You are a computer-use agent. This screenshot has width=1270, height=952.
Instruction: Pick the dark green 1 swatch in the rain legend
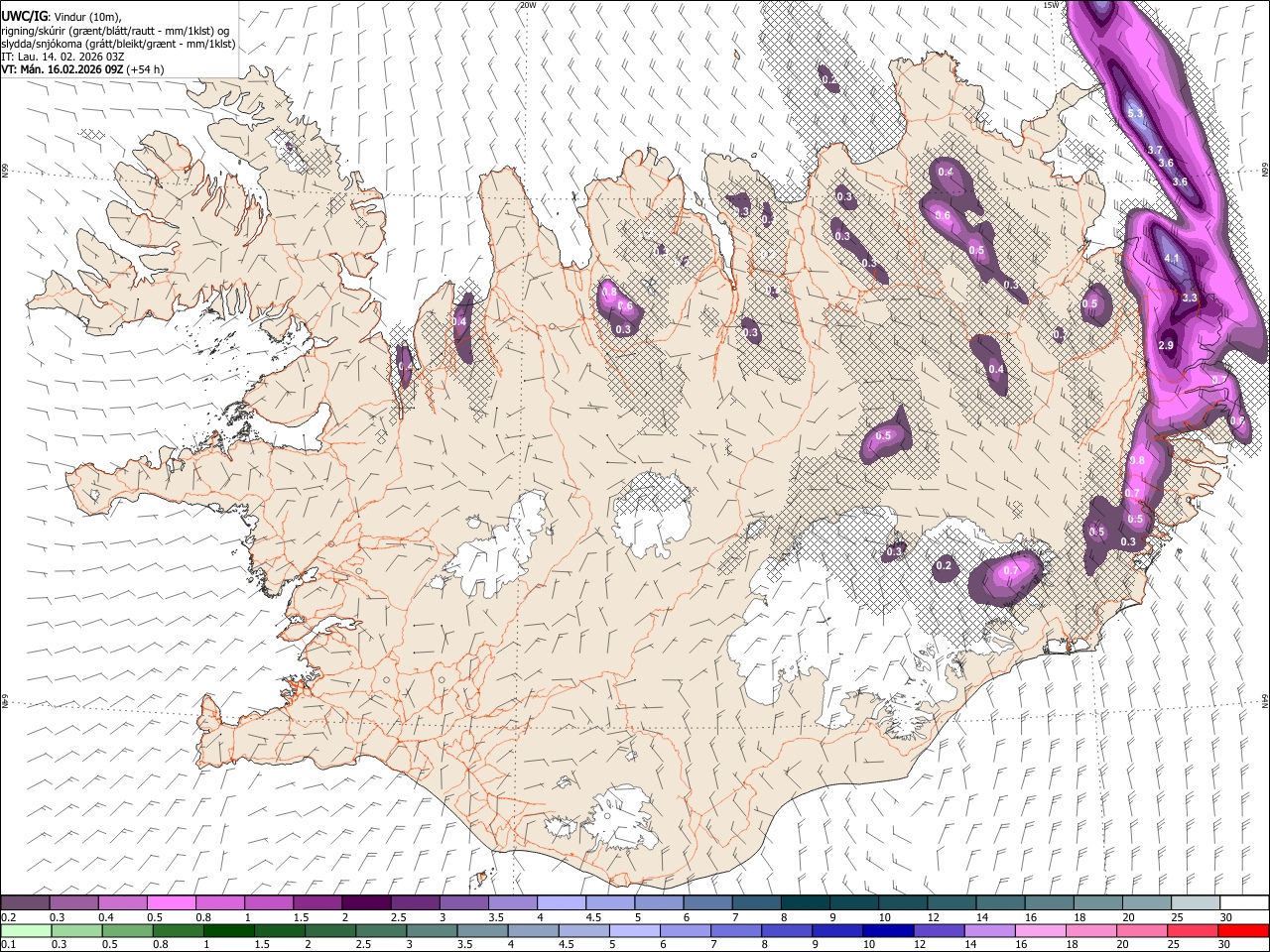(x=228, y=930)
